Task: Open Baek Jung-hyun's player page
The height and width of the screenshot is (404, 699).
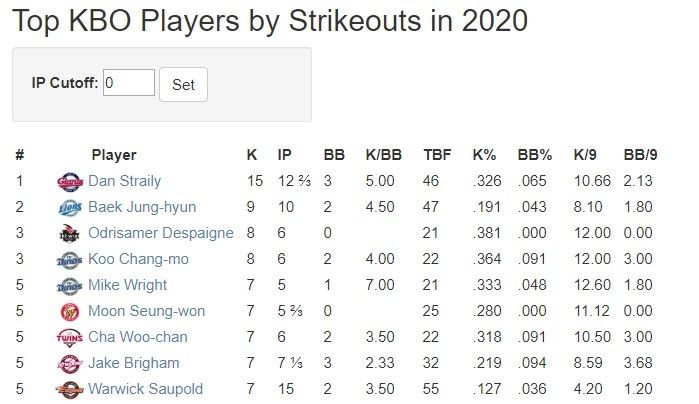Action: (x=142, y=208)
